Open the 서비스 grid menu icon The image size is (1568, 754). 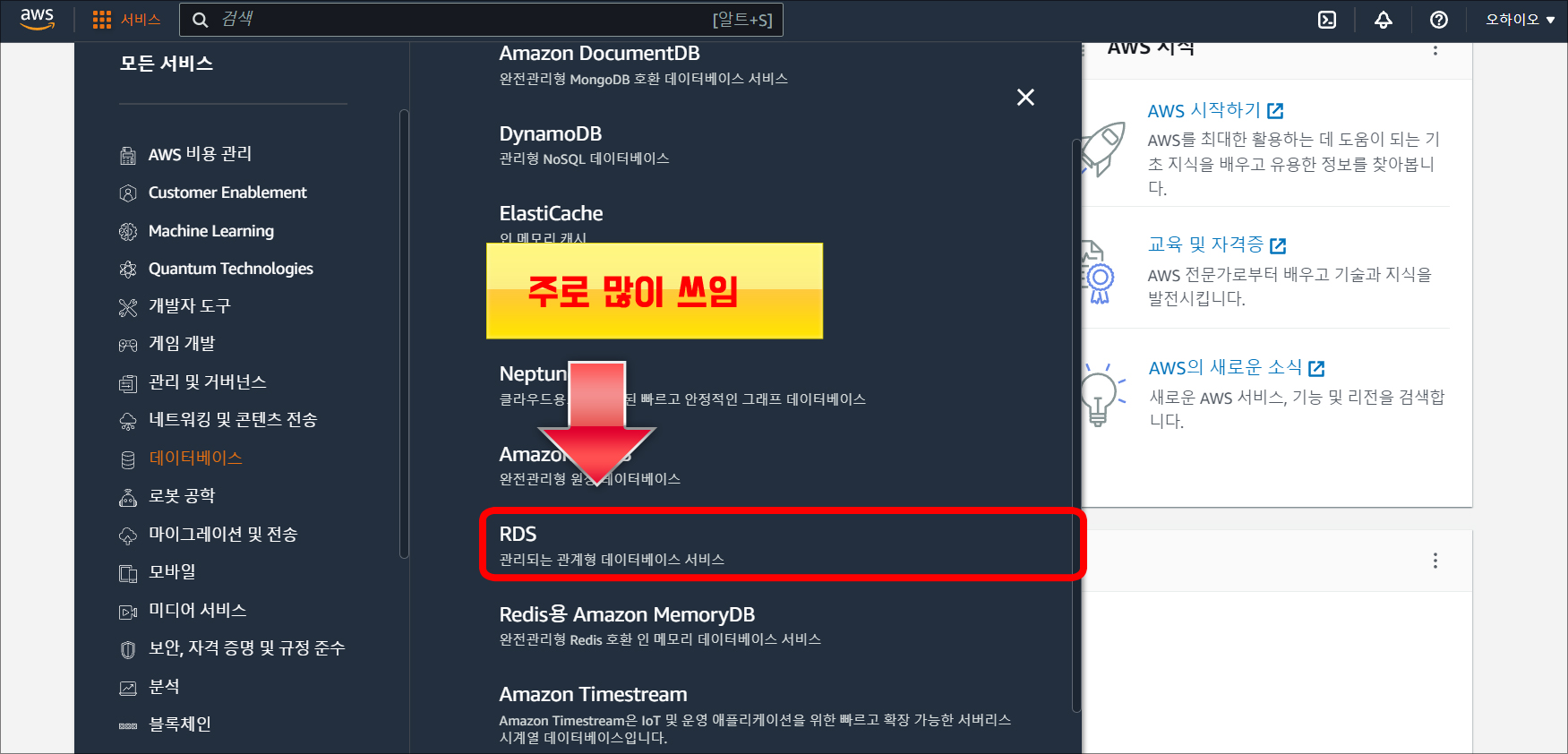tap(102, 20)
